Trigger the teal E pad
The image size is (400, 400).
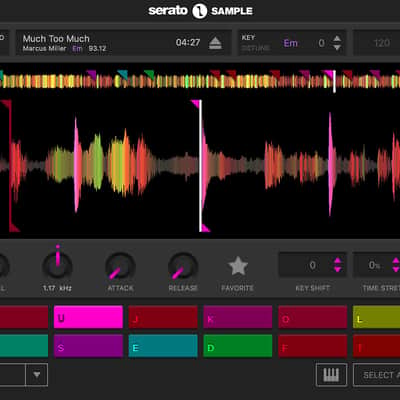click(x=163, y=346)
